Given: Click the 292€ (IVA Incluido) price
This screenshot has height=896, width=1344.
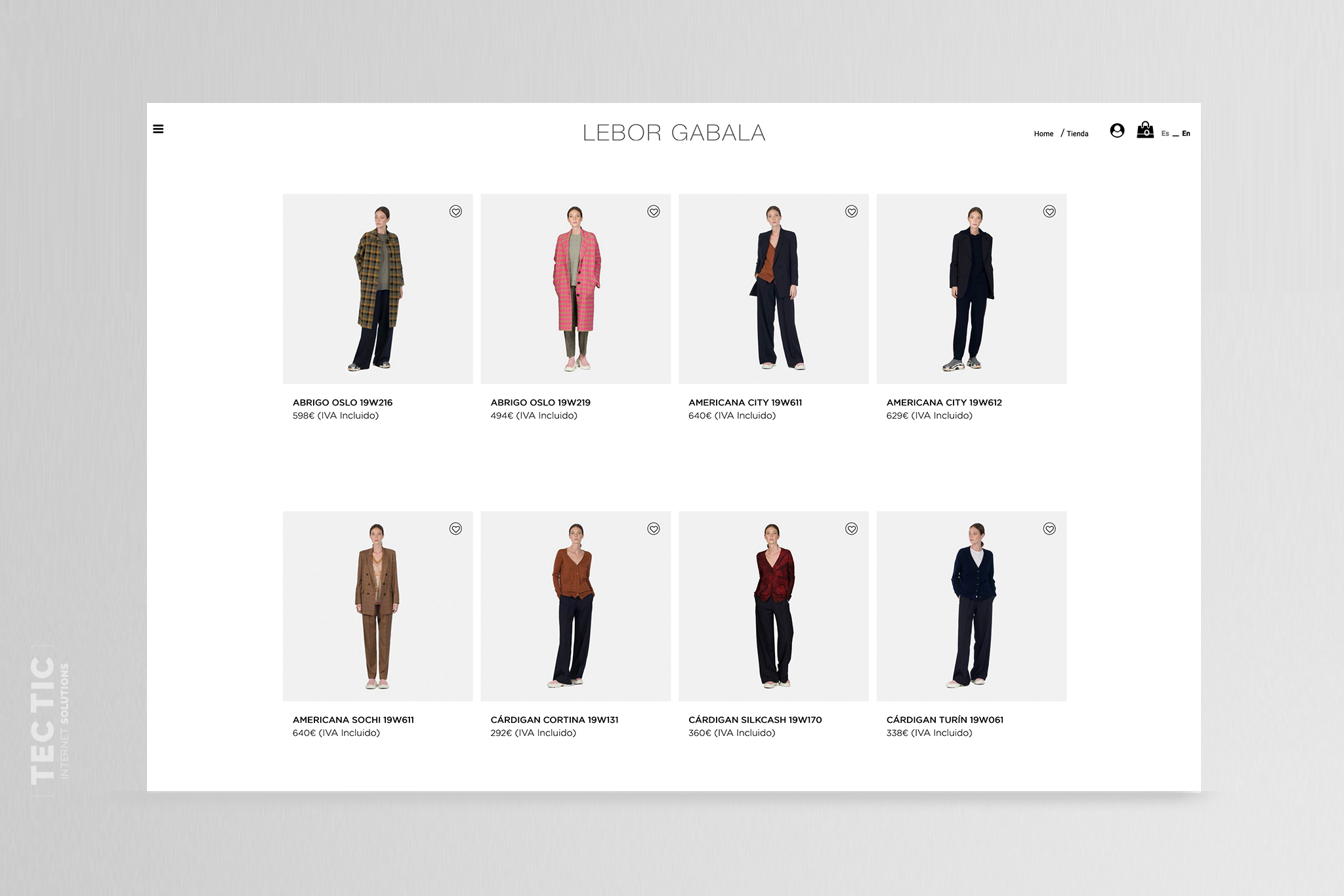Looking at the screenshot, I should click(x=534, y=733).
